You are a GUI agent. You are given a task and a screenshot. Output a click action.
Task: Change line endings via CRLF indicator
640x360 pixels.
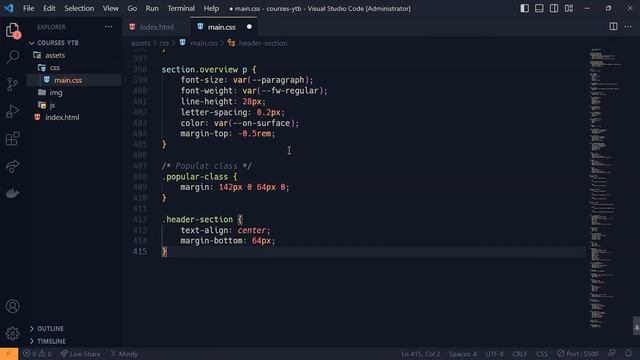[520, 354]
